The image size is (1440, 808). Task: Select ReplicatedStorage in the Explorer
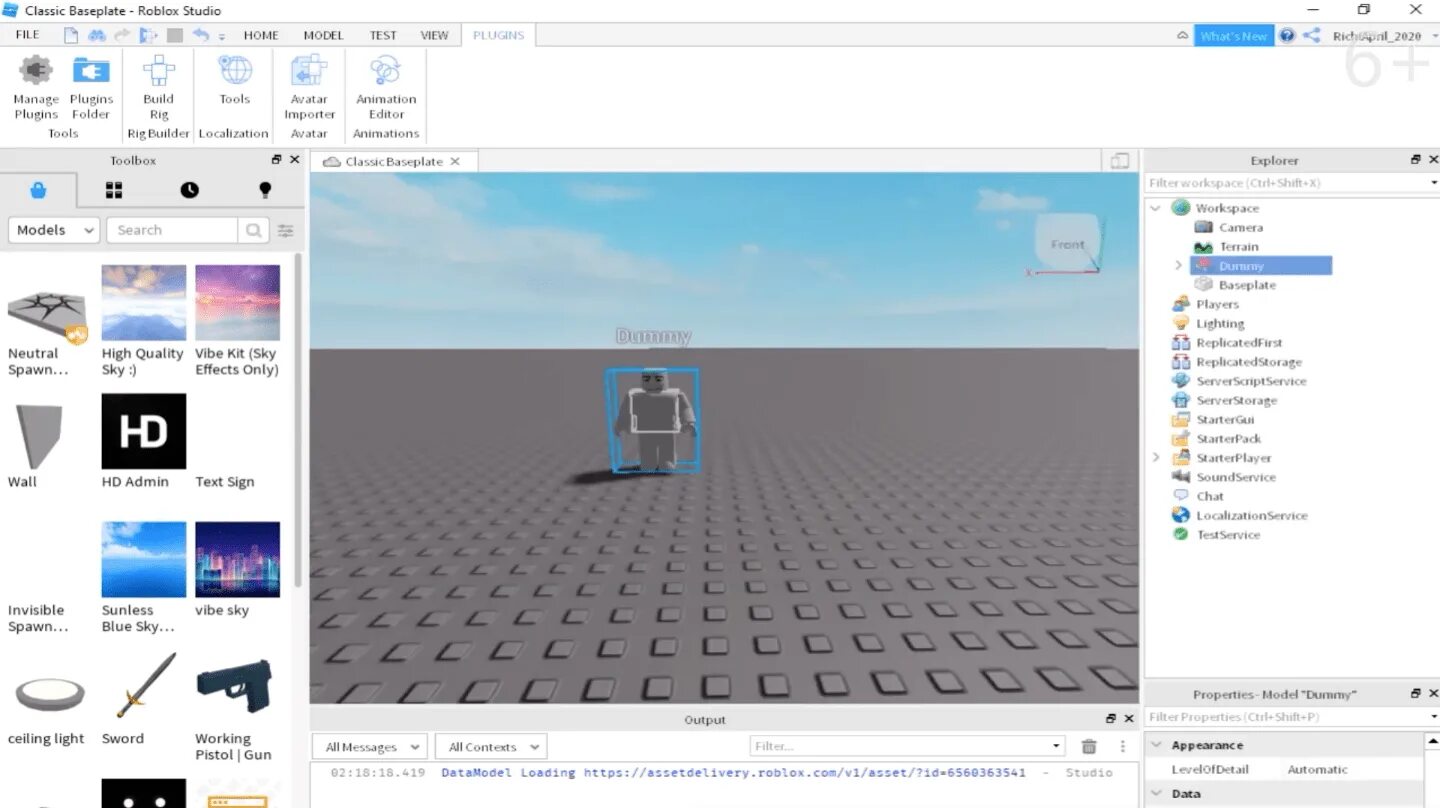(1249, 362)
